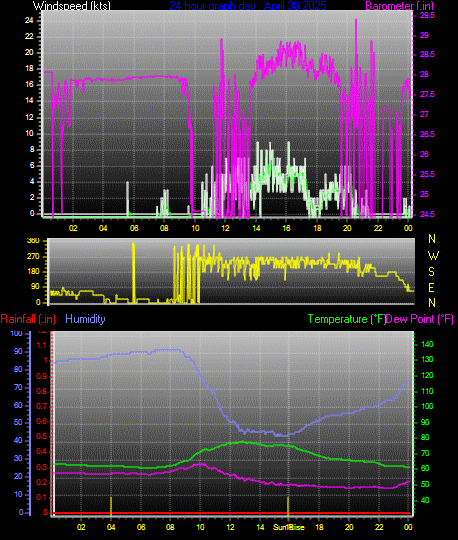Image resolution: width=458 pixels, height=540 pixels.
Task: Click the 360 degree wind direction value
Action: click(x=33, y=240)
